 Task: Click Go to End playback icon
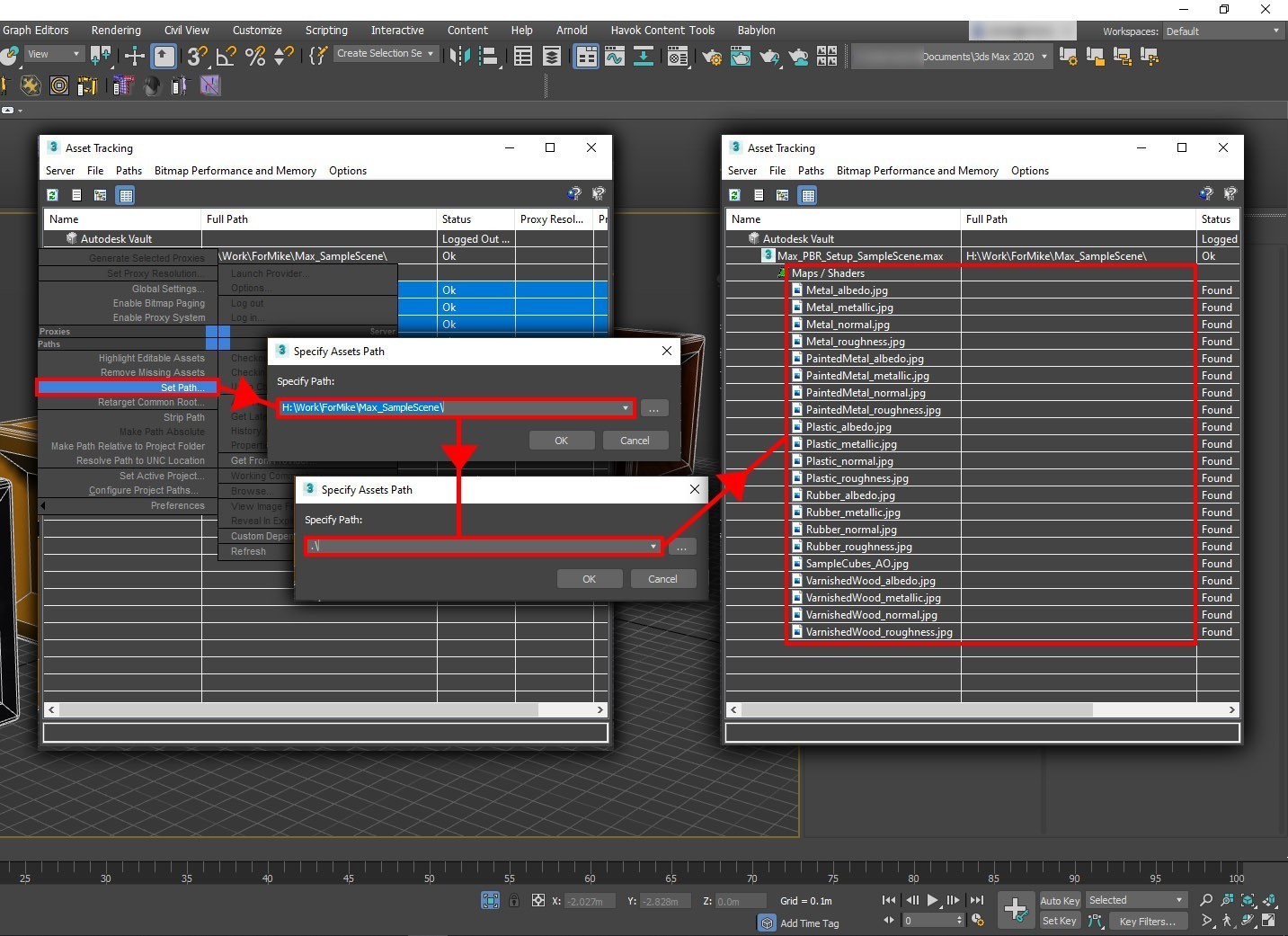(977, 900)
